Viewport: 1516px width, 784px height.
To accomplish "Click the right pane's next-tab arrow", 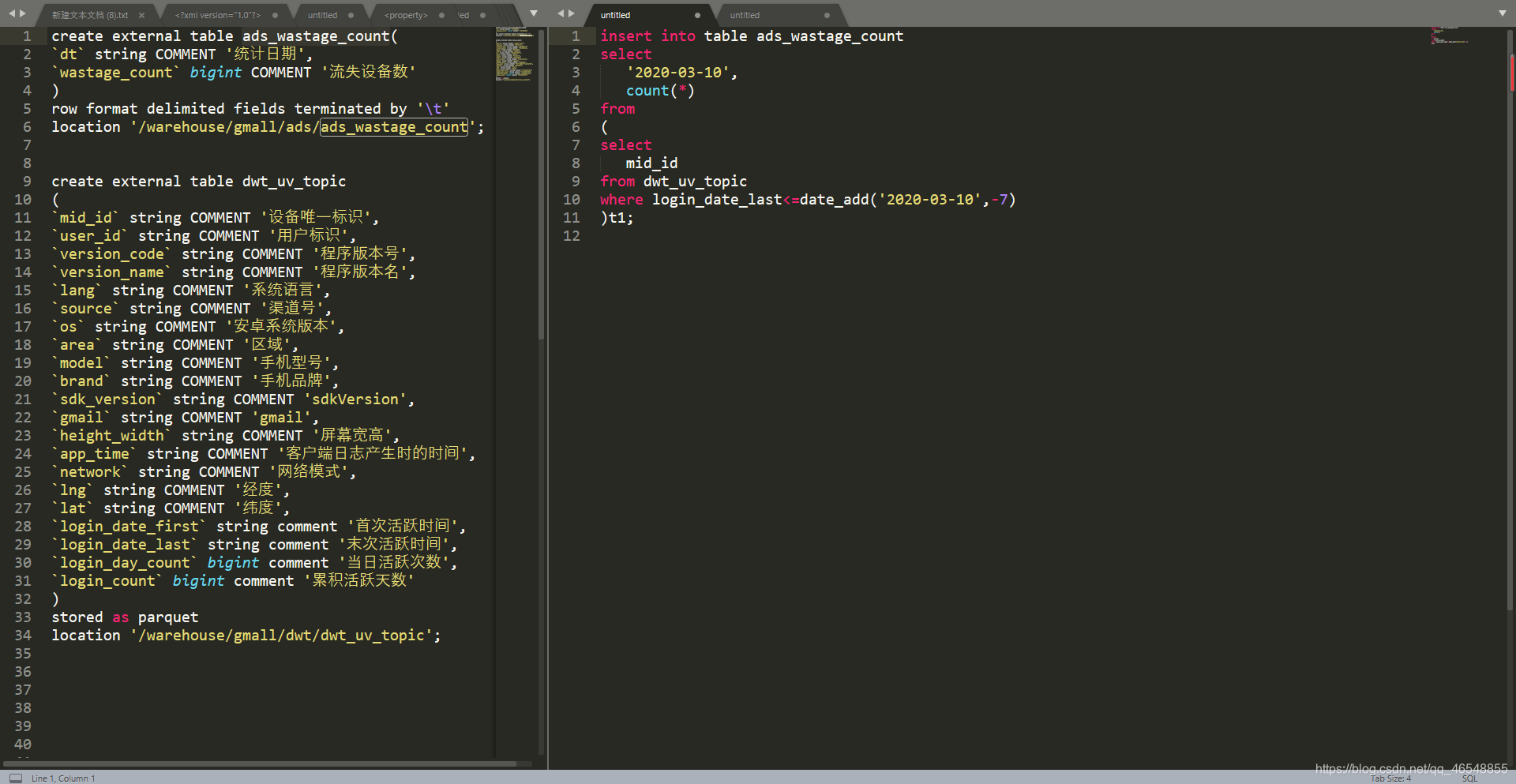I will pyautogui.click(x=572, y=13).
